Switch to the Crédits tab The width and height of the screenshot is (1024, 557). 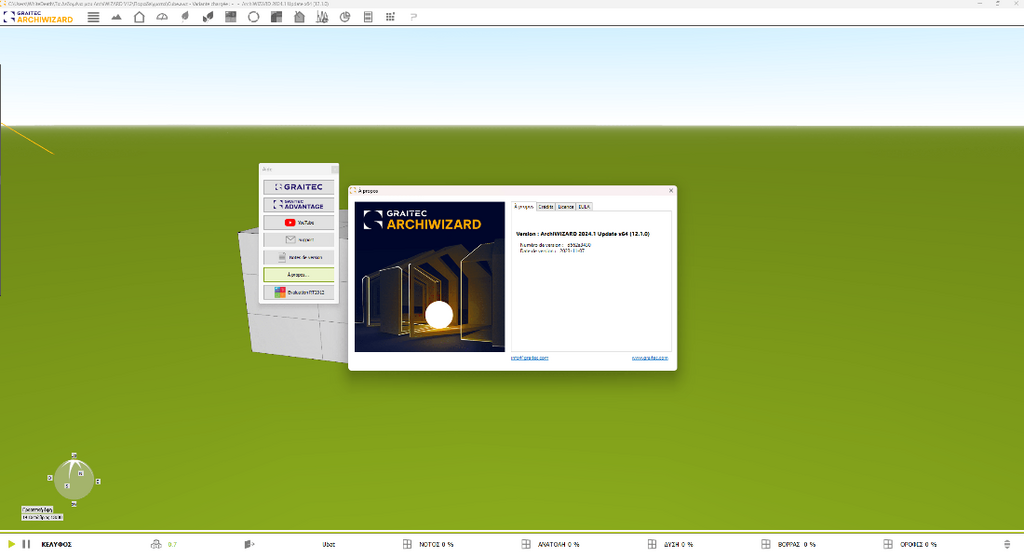(546, 206)
